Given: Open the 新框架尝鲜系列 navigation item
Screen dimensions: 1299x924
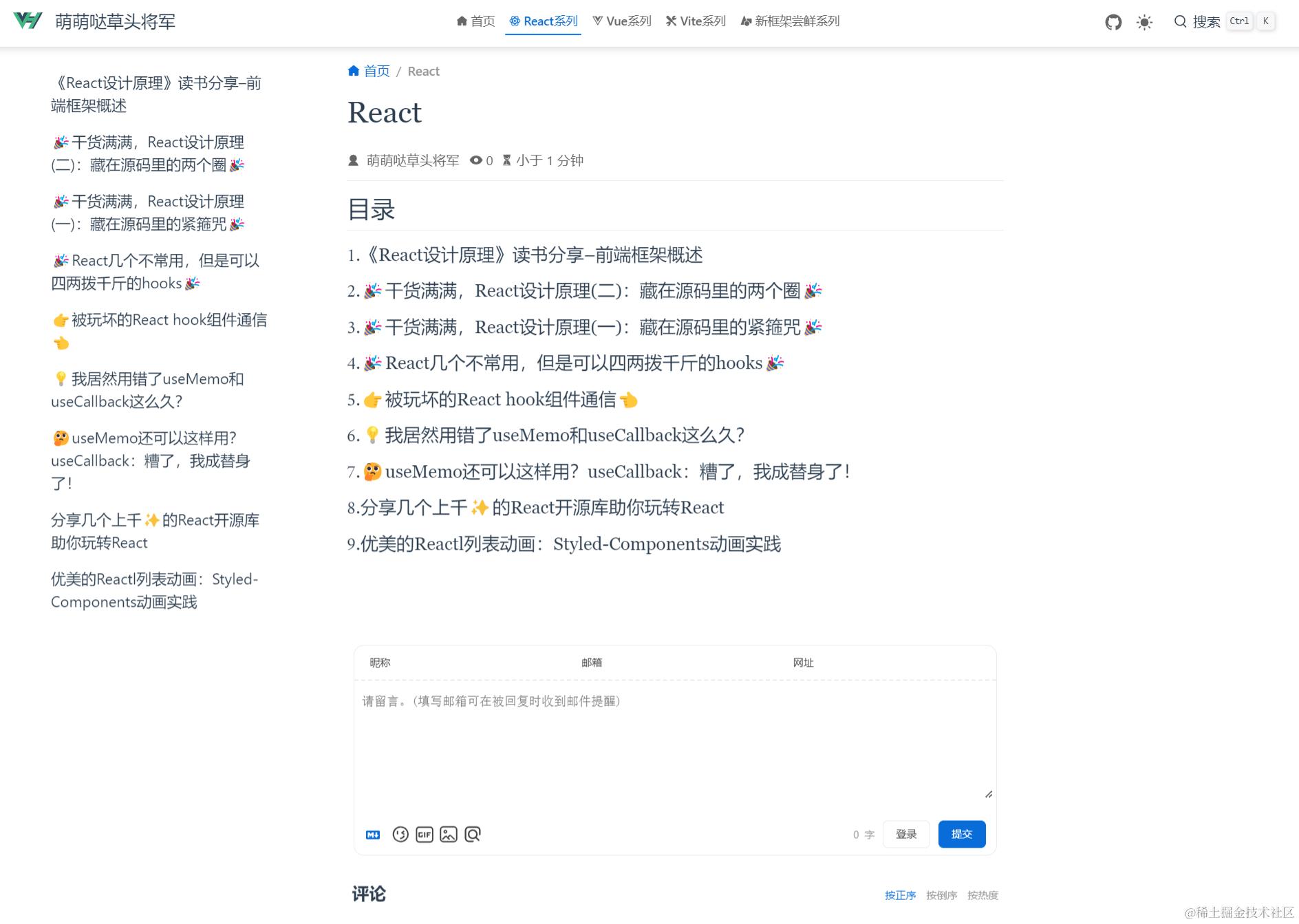Looking at the screenshot, I should (x=790, y=21).
